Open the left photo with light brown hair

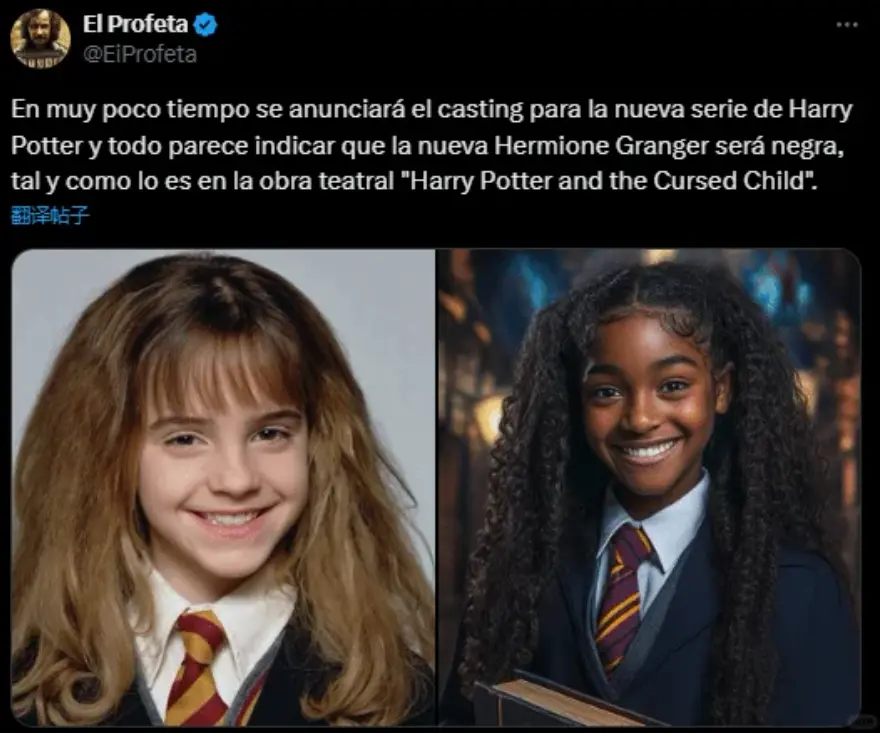(x=223, y=487)
